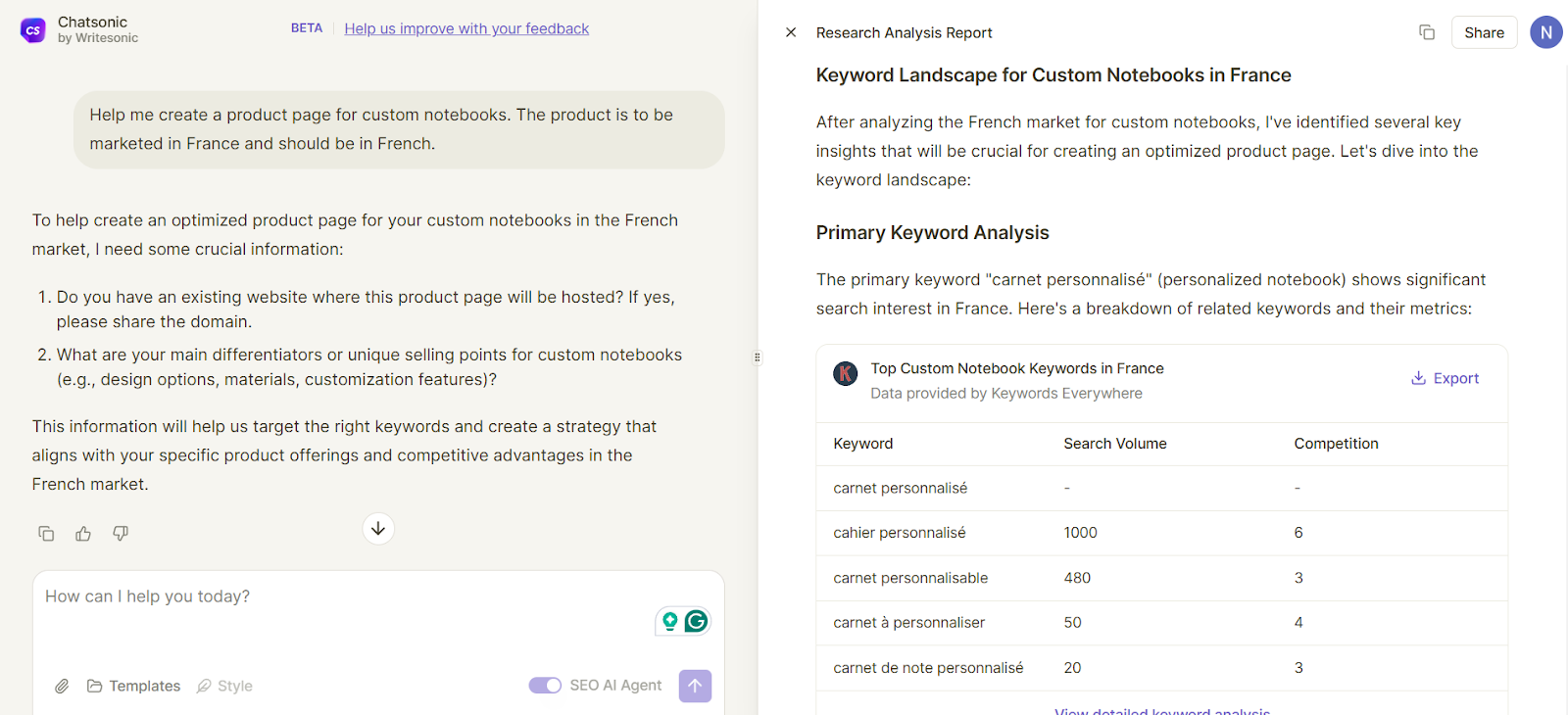
Task: Give thumbs up to the response
Action: [83, 534]
